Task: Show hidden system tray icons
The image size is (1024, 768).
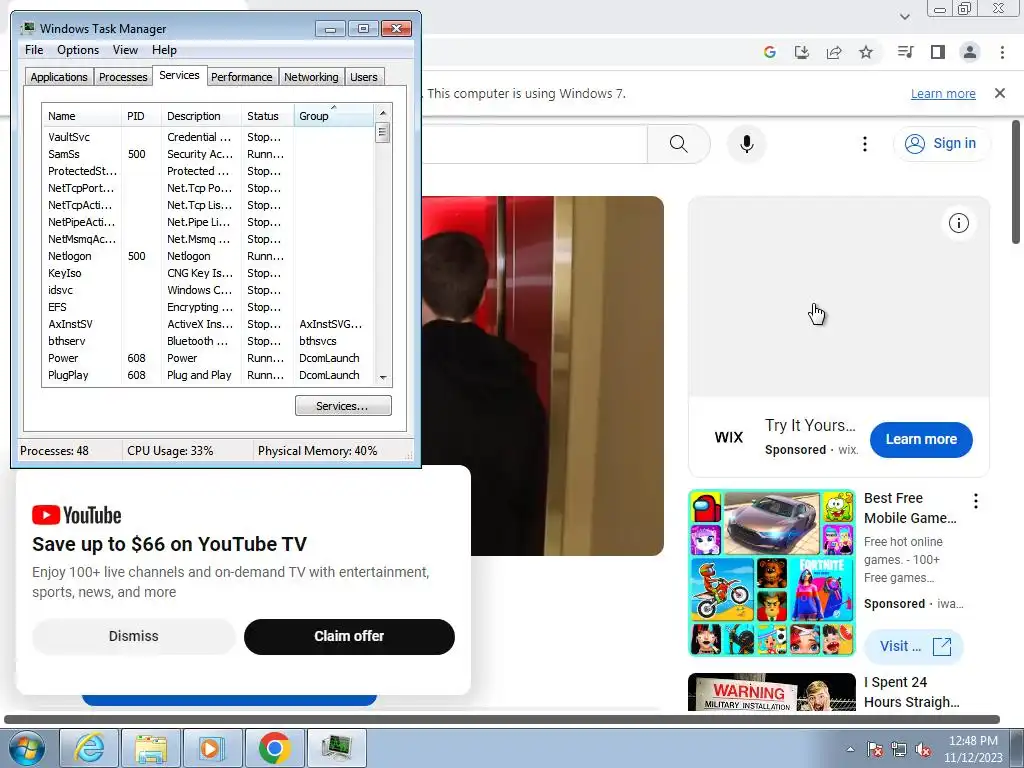Action: click(x=850, y=749)
